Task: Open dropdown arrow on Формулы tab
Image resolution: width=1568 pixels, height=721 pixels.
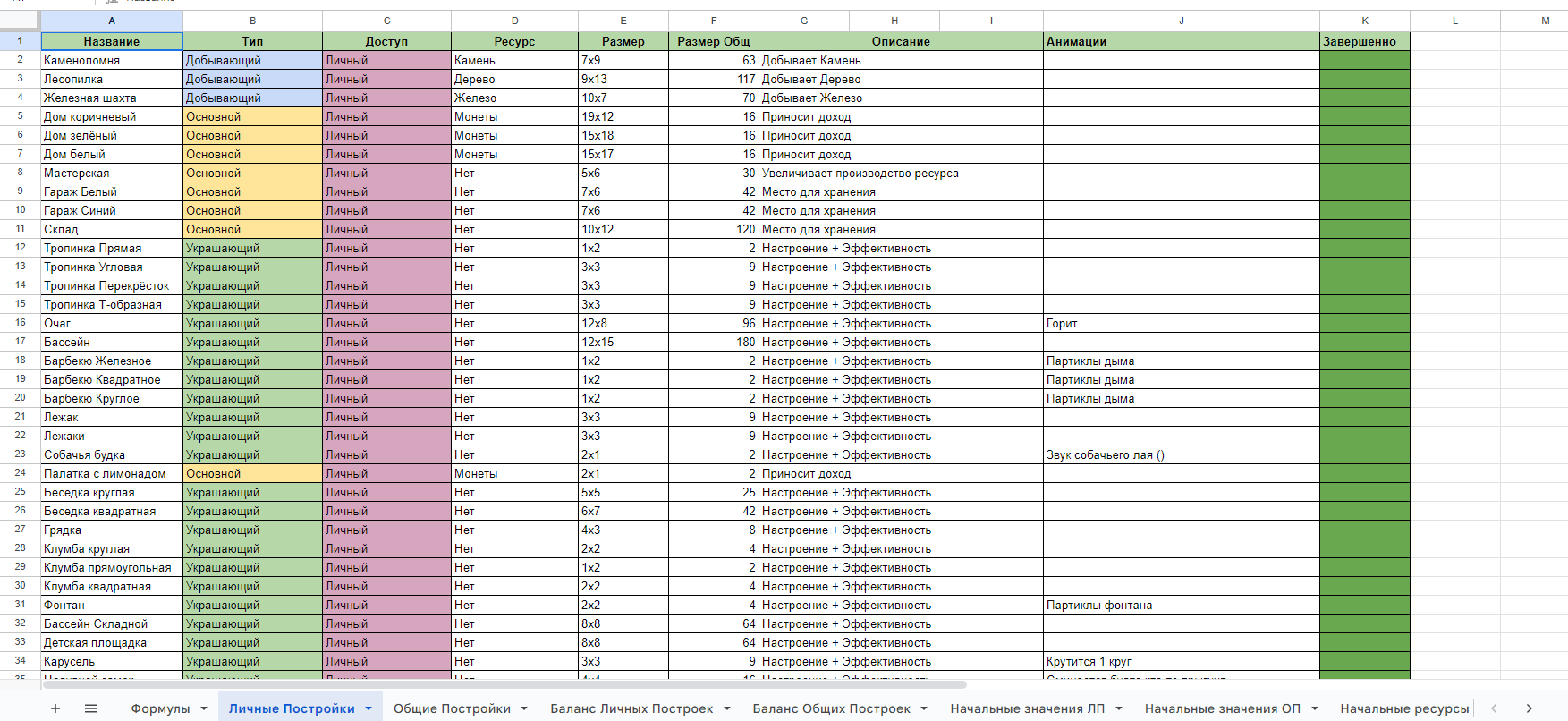Action: click(204, 708)
